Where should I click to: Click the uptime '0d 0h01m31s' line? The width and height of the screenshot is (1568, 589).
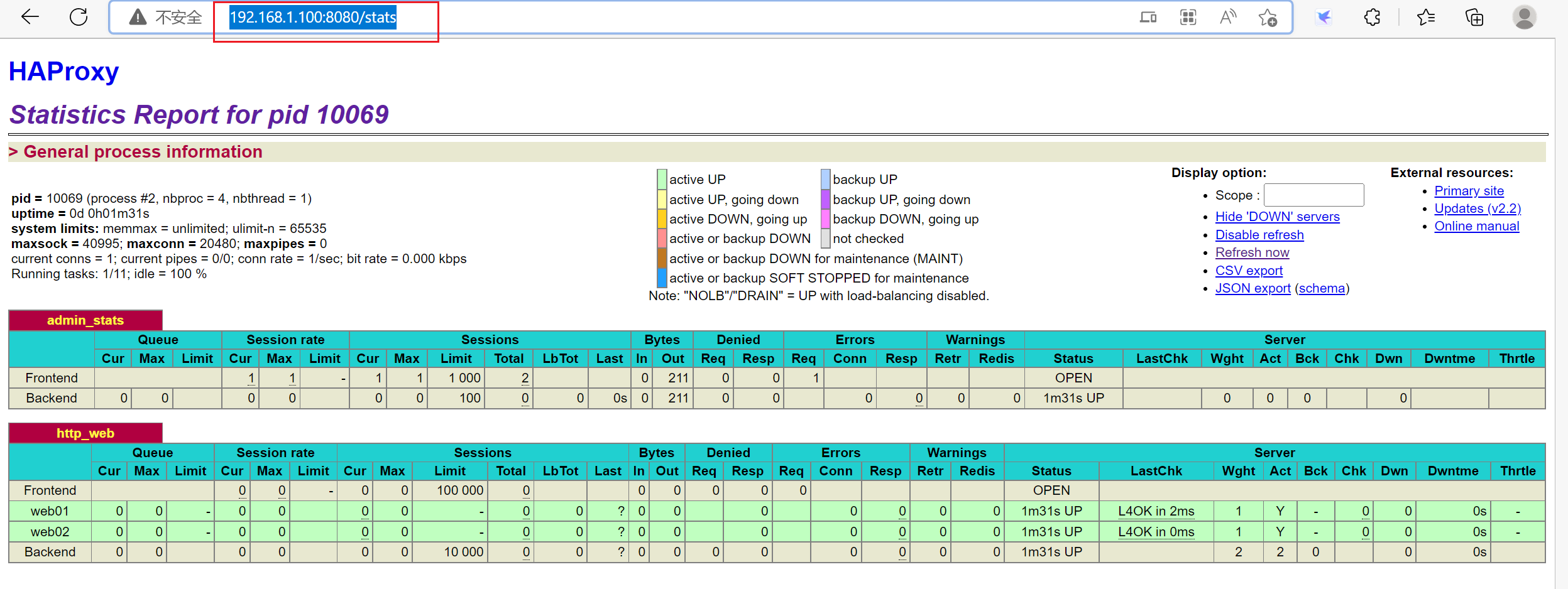point(80,213)
